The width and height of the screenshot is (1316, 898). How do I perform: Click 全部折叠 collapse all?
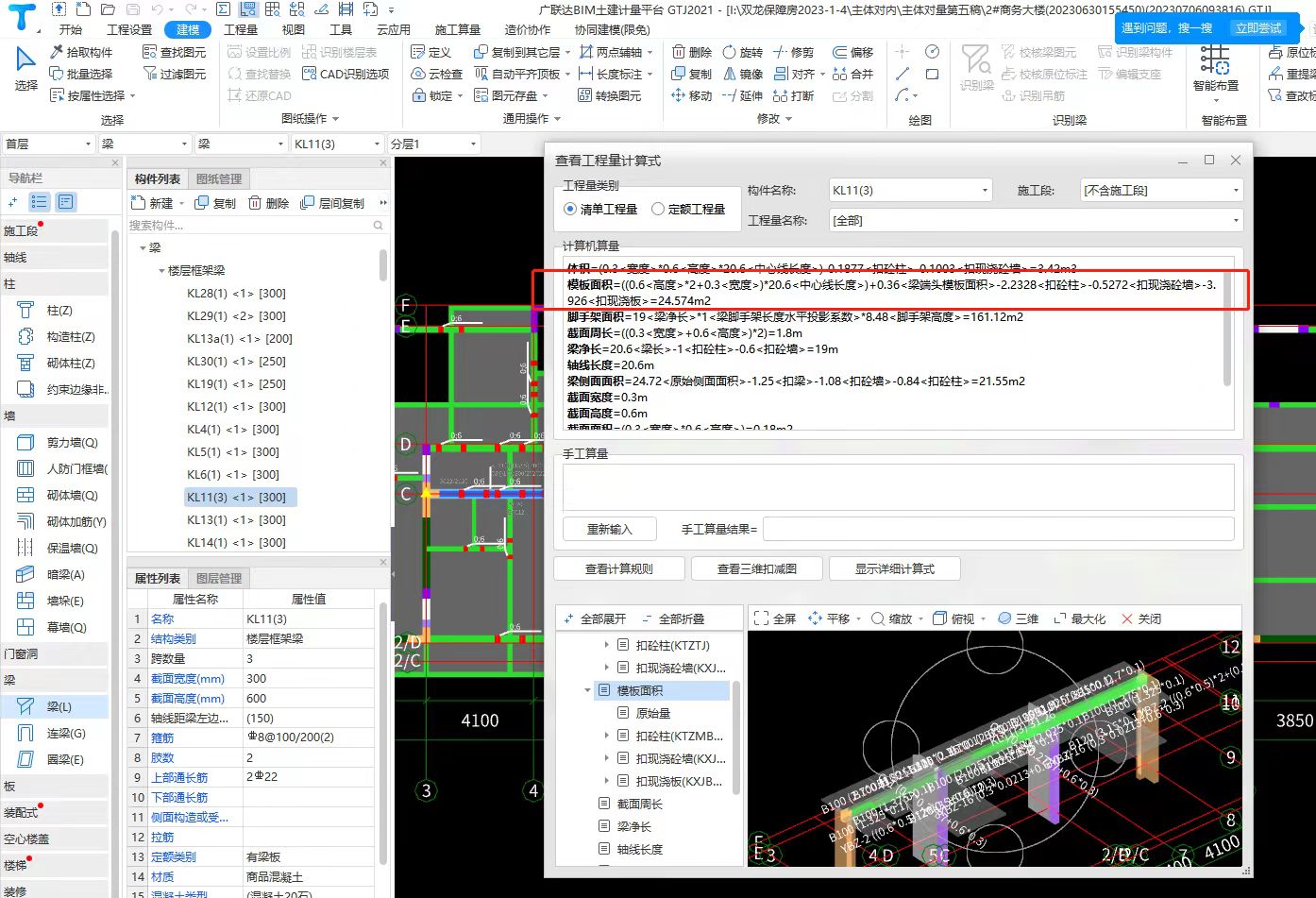coord(673,618)
